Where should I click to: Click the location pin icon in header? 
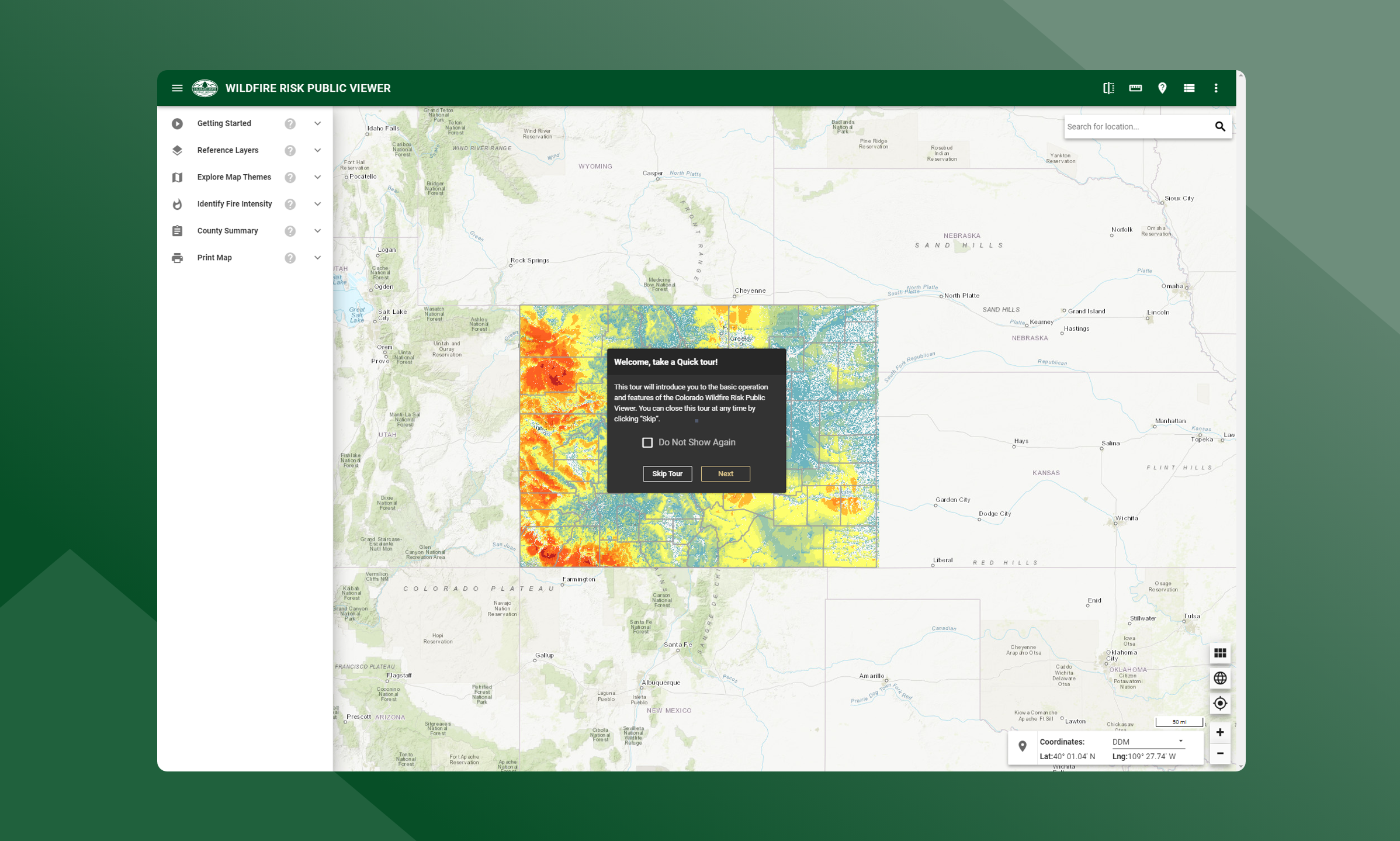pos(1162,88)
